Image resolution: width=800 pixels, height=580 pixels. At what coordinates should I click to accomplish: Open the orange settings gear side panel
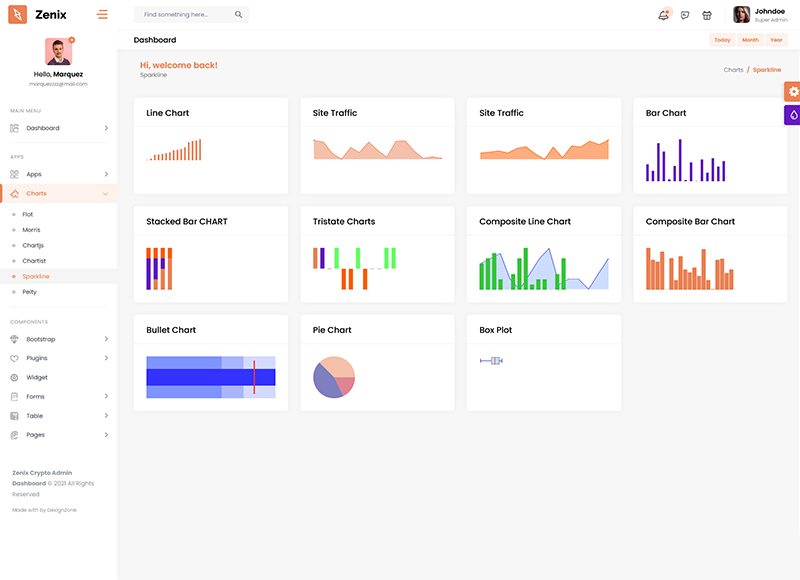(x=792, y=91)
